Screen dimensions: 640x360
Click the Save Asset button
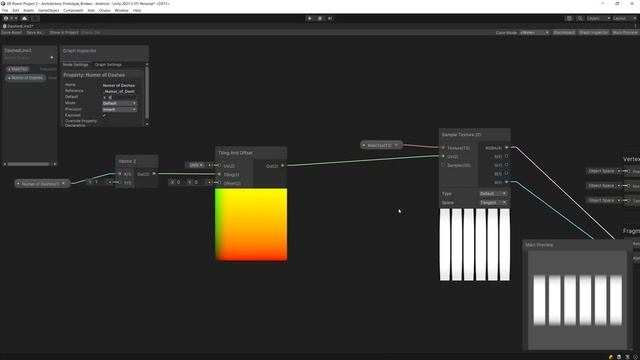(11, 32)
